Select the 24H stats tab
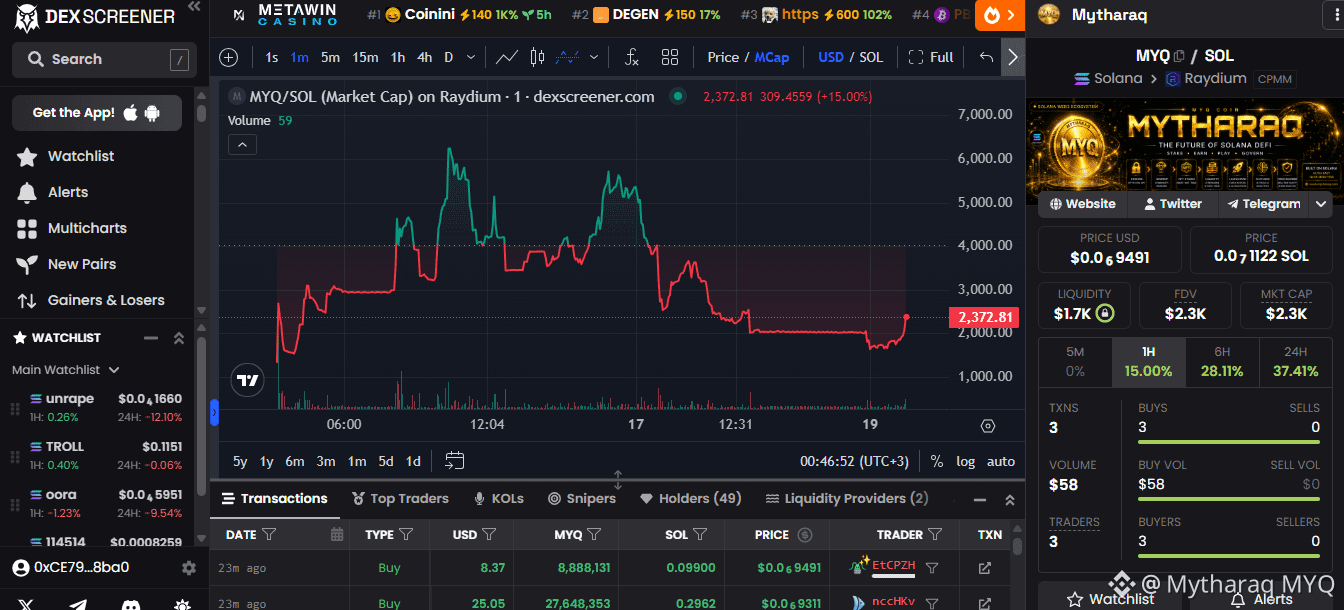 click(x=1295, y=362)
